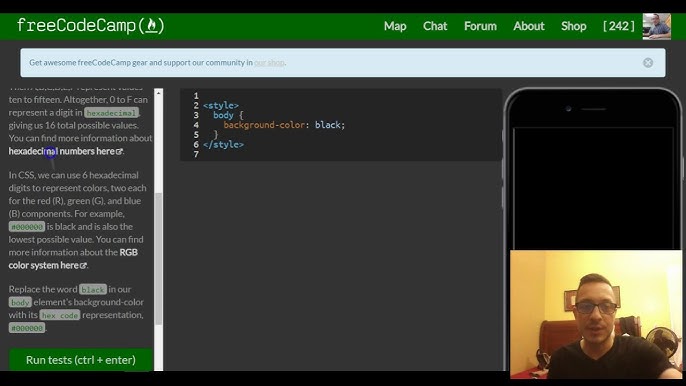
Task: Click the background-color line in code editor
Action: (284, 125)
